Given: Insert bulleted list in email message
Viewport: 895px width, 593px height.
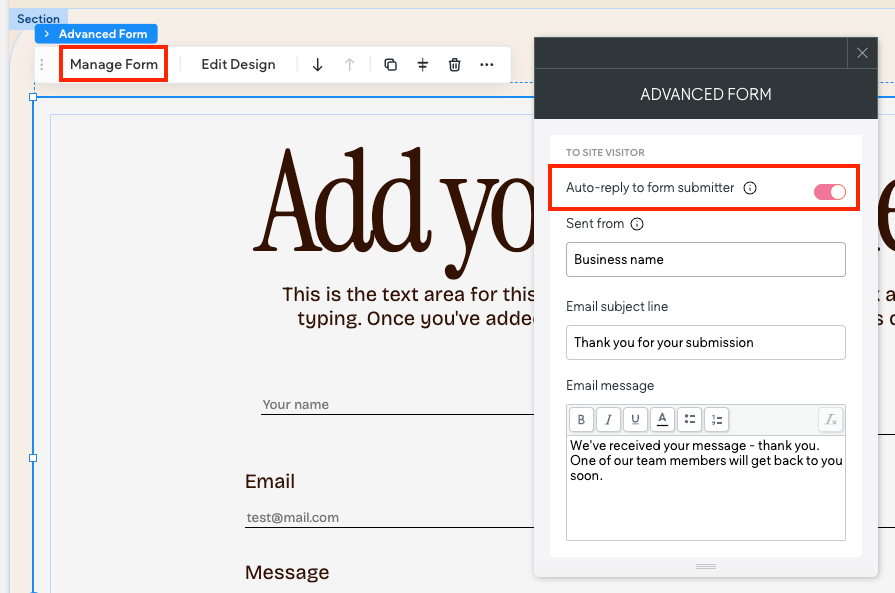Looking at the screenshot, I should pos(689,419).
